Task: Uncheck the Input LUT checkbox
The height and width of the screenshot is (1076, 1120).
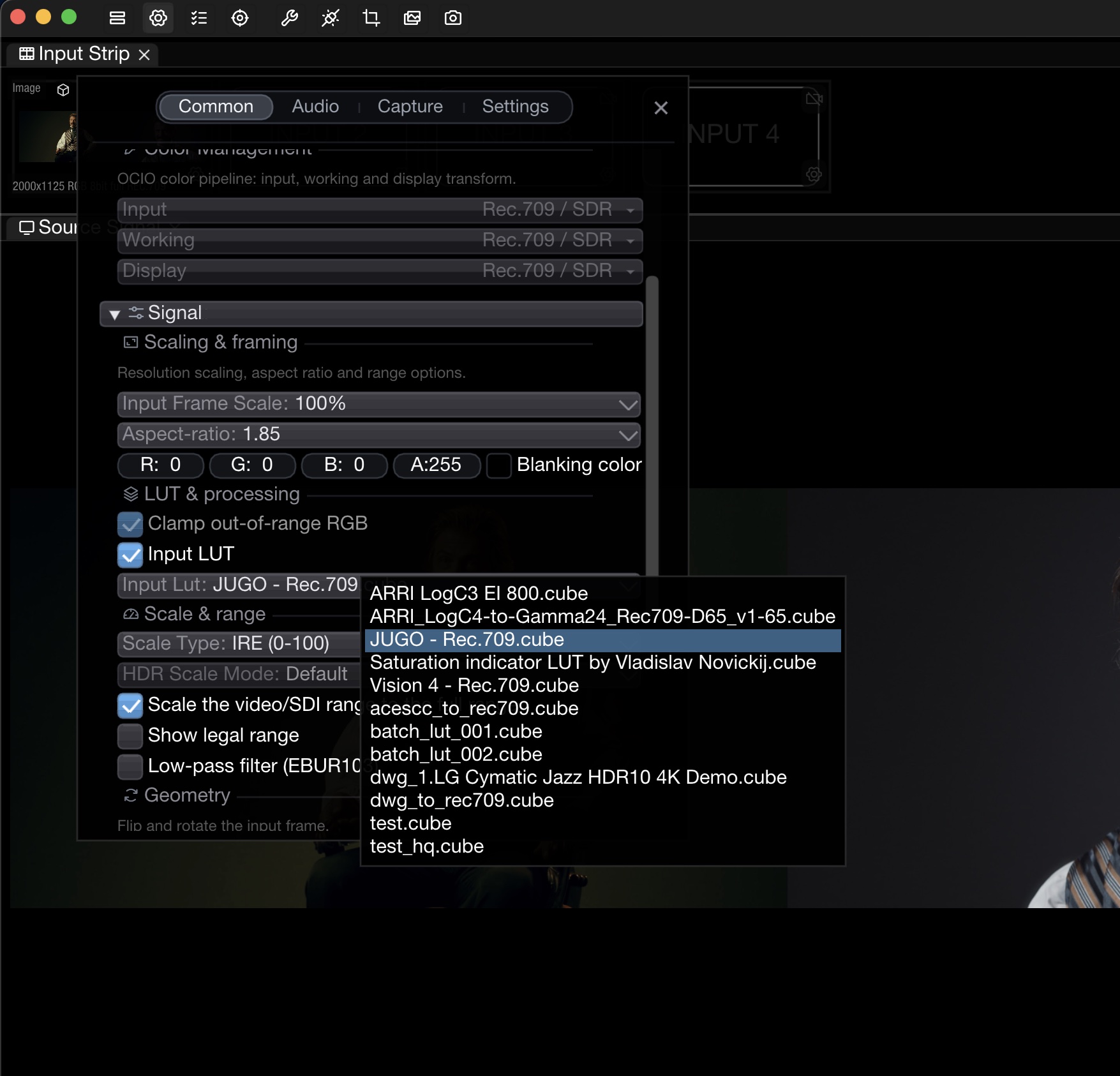Action: [x=130, y=555]
